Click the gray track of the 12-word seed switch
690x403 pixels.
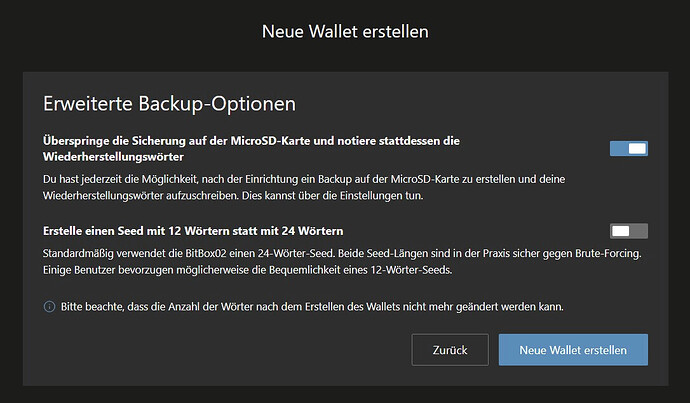coord(639,231)
